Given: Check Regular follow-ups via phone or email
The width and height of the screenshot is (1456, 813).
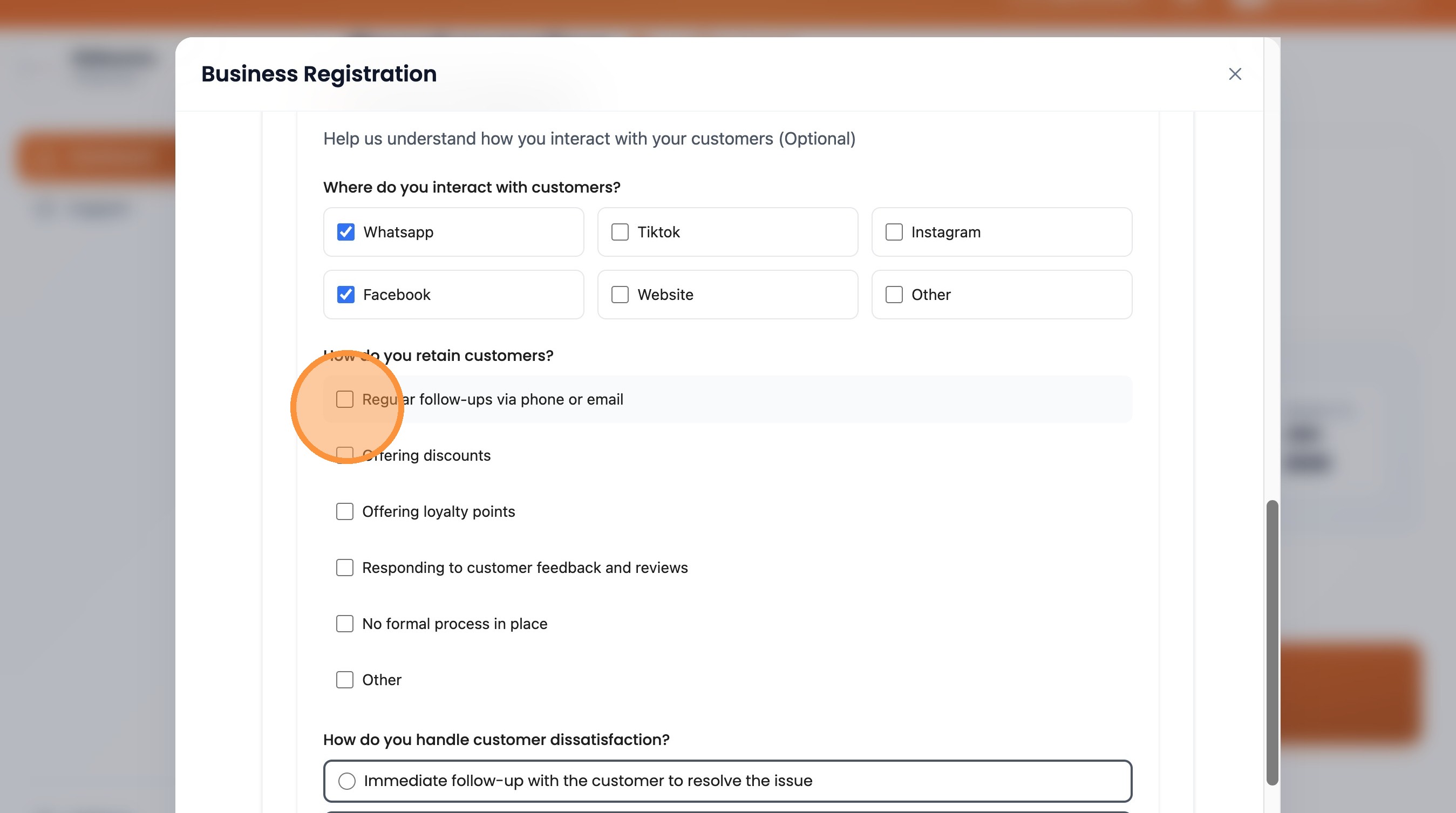Looking at the screenshot, I should coord(344,399).
